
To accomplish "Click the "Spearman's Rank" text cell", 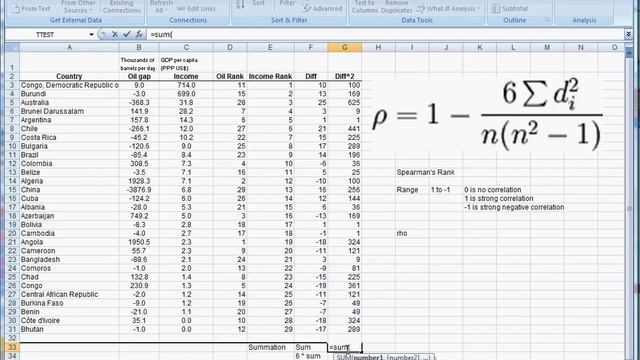I will point(425,172).
